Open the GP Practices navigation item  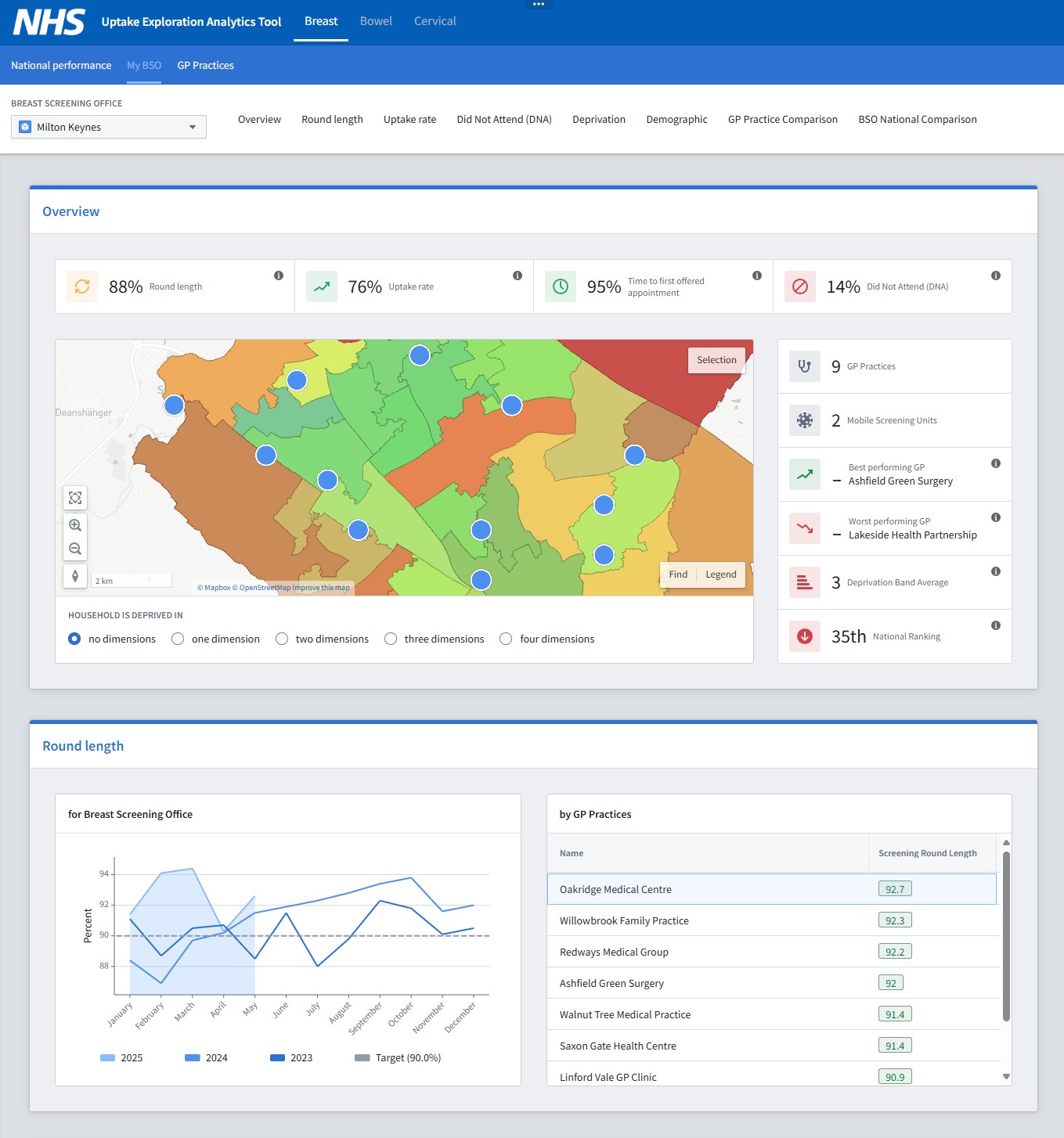(206, 65)
